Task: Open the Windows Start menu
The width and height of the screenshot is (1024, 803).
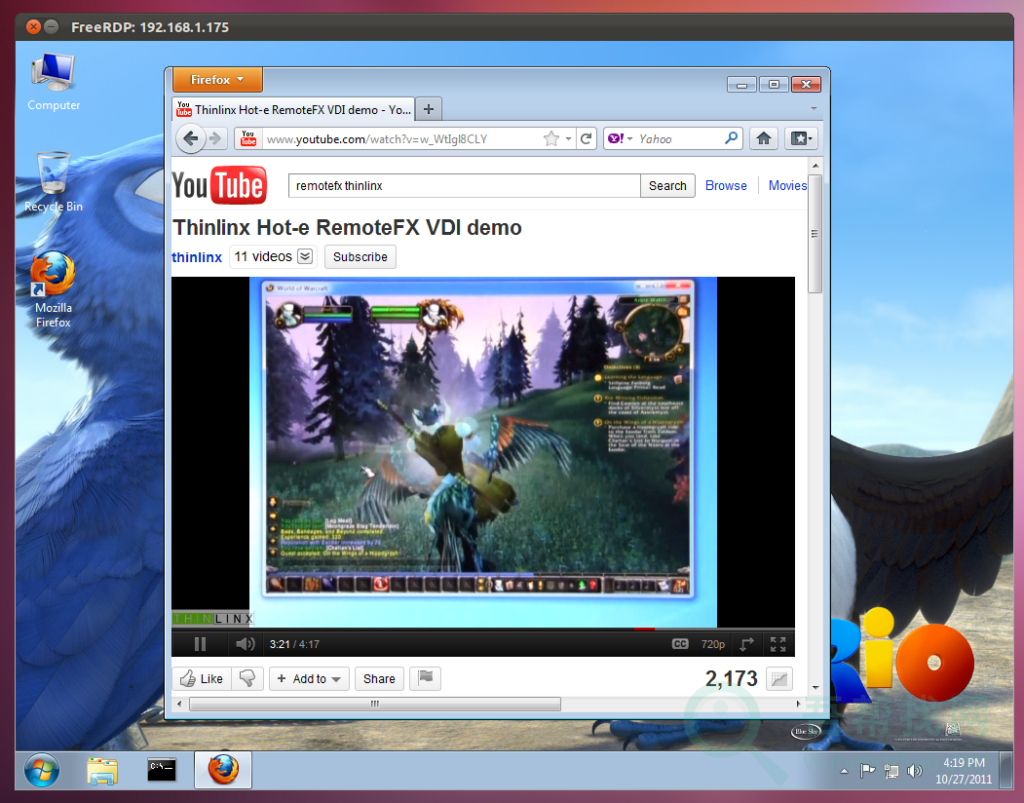Action: (x=42, y=770)
